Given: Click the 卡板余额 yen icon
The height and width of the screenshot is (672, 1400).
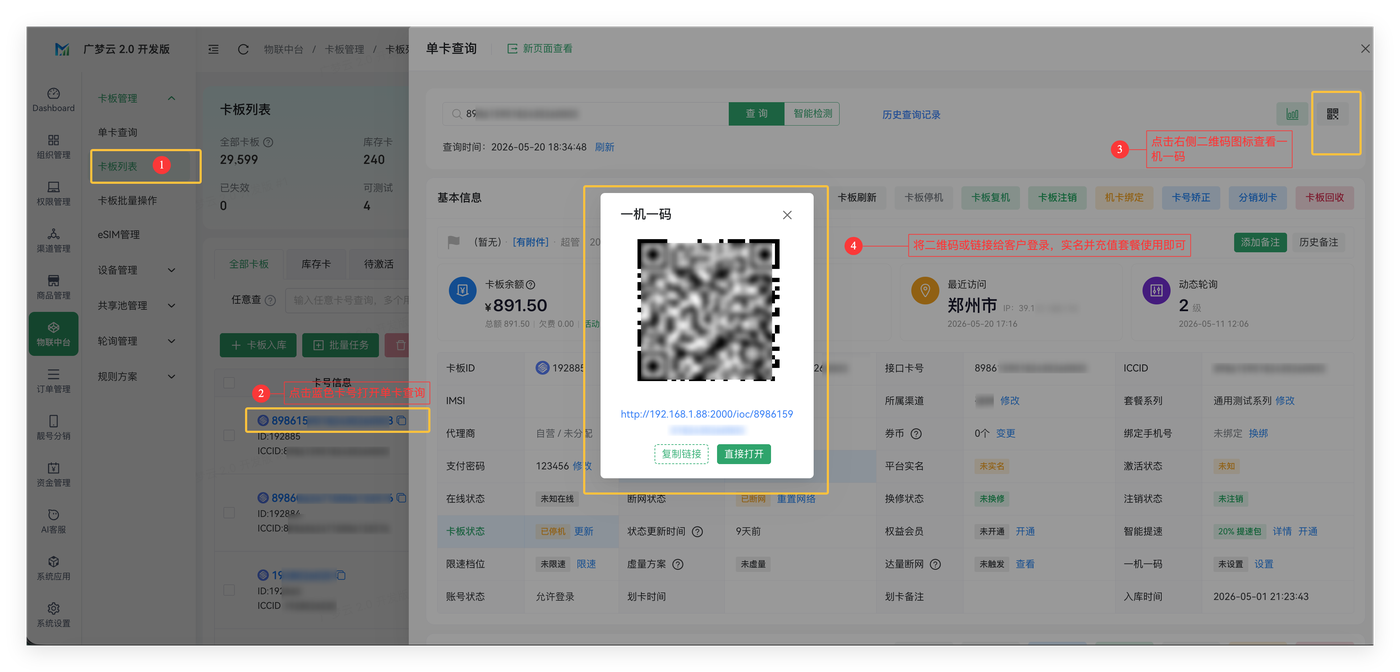Looking at the screenshot, I should coord(462,291).
